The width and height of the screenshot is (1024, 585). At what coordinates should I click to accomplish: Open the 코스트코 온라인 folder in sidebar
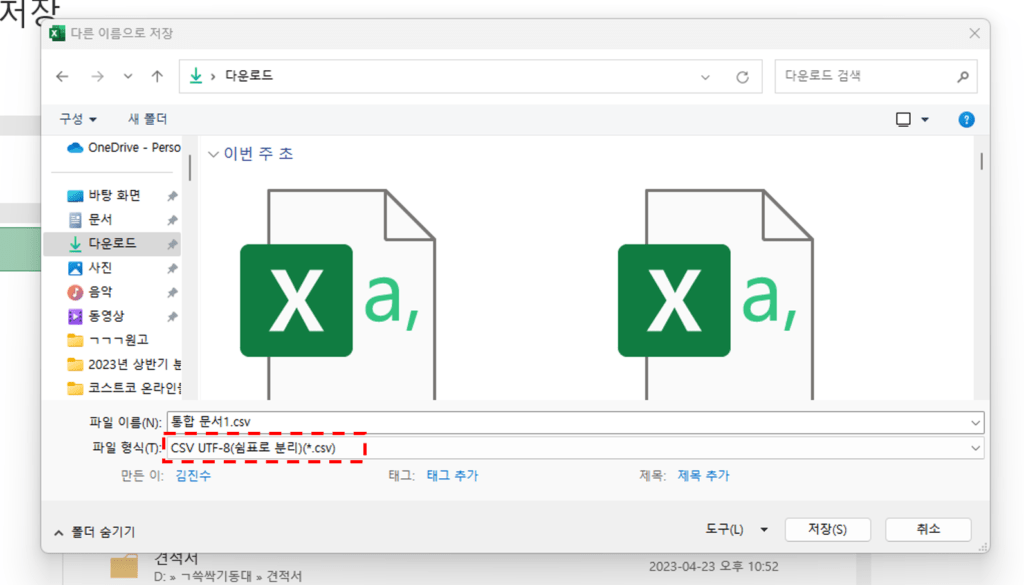(x=123, y=388)
